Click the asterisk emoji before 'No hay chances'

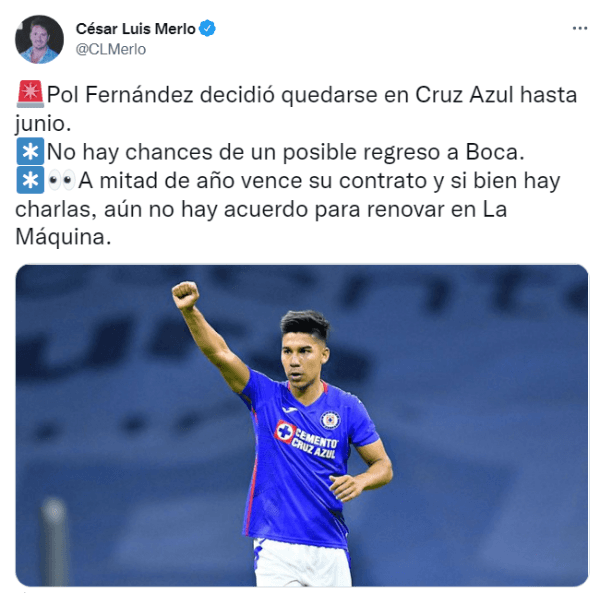coord(30,152)
